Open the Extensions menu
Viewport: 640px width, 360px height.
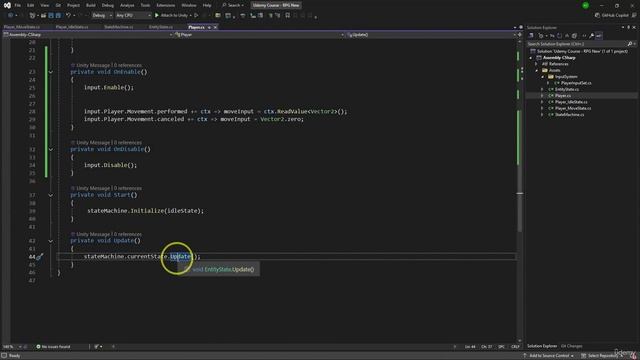[166, 5]
